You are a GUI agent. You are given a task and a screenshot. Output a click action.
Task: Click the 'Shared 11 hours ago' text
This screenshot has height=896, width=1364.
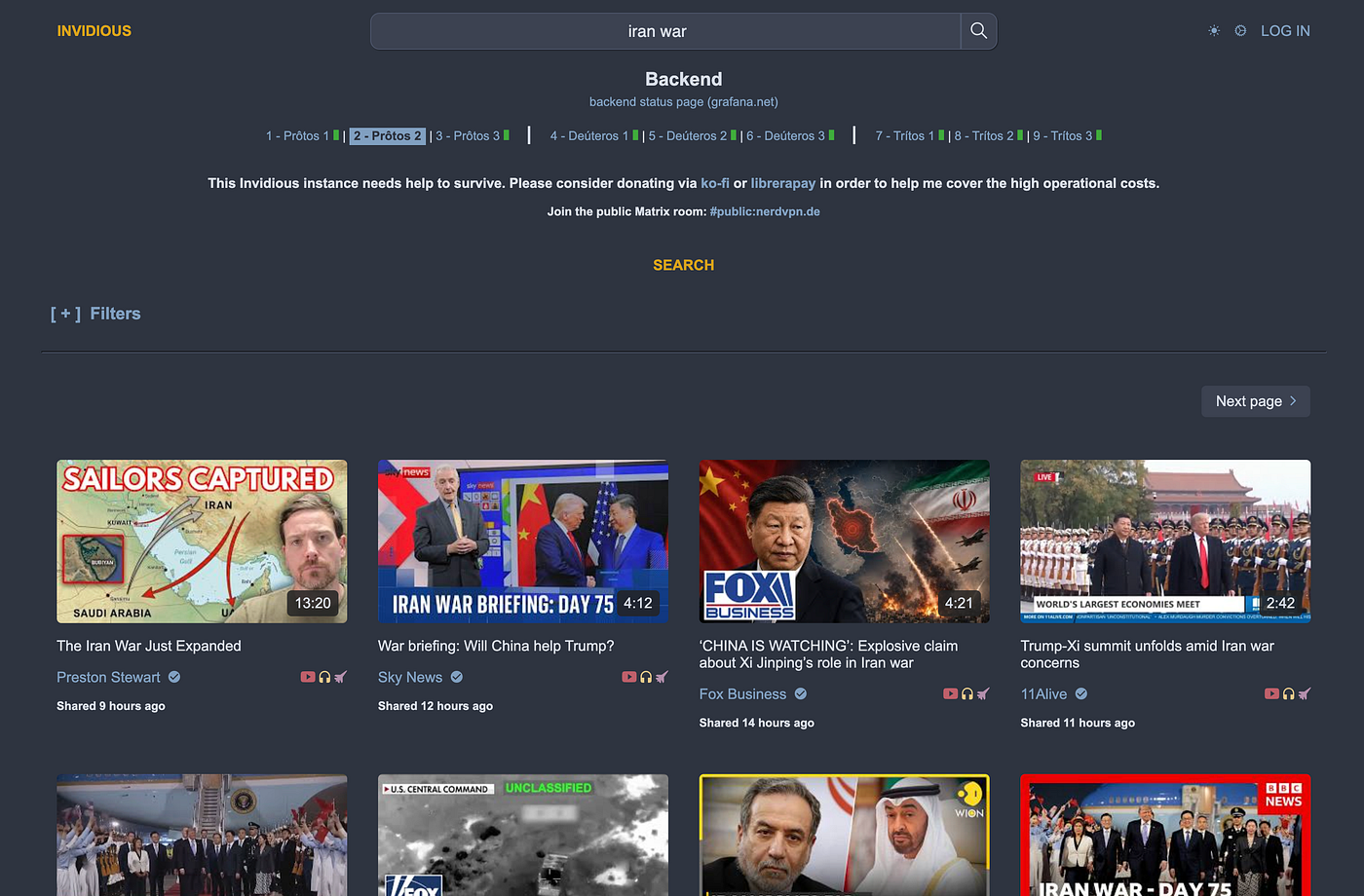1078,723
